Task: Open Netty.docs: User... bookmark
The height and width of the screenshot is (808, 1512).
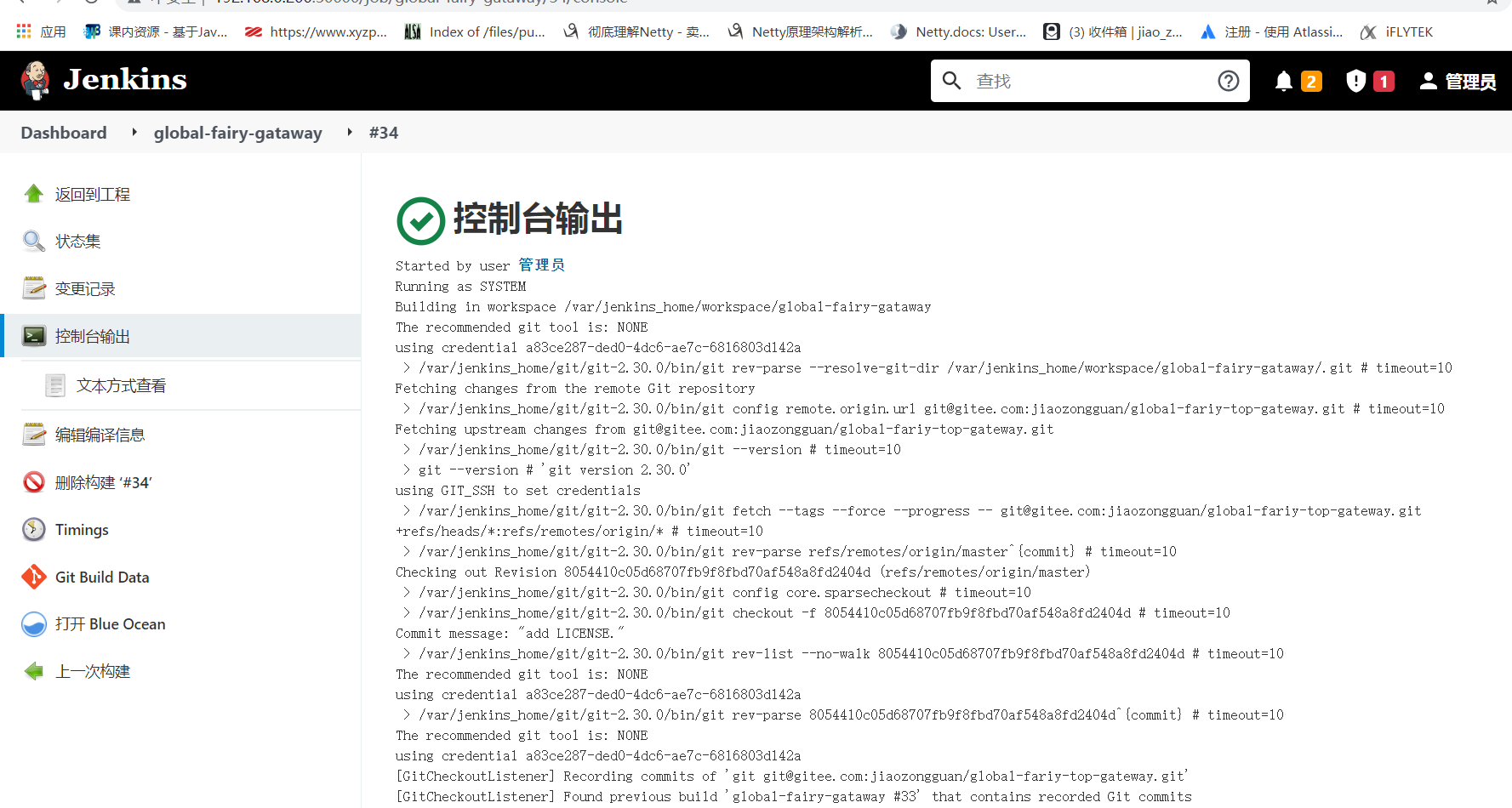Action: pos(958,31)
